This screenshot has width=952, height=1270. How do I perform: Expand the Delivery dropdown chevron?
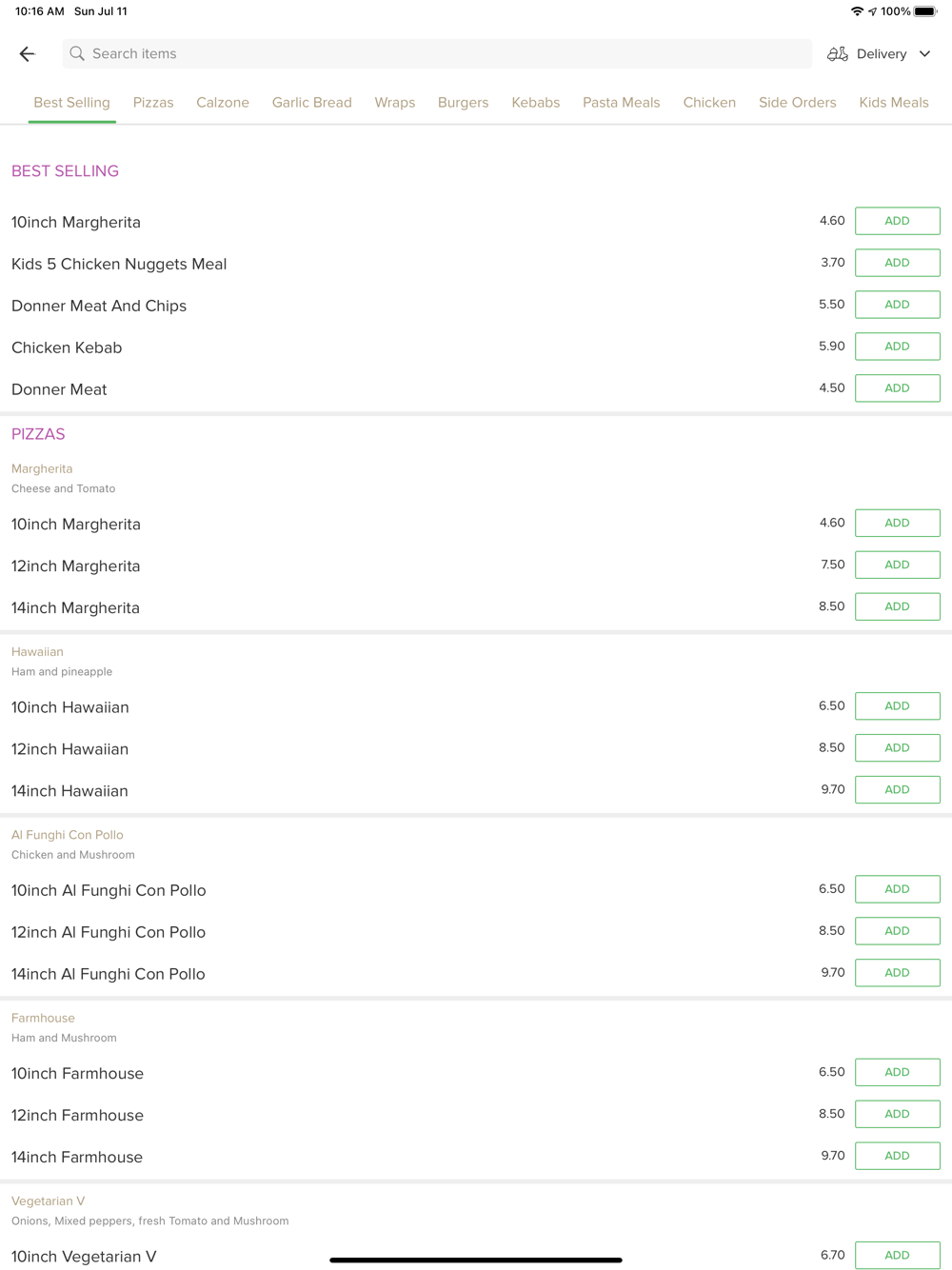(924, 54)
